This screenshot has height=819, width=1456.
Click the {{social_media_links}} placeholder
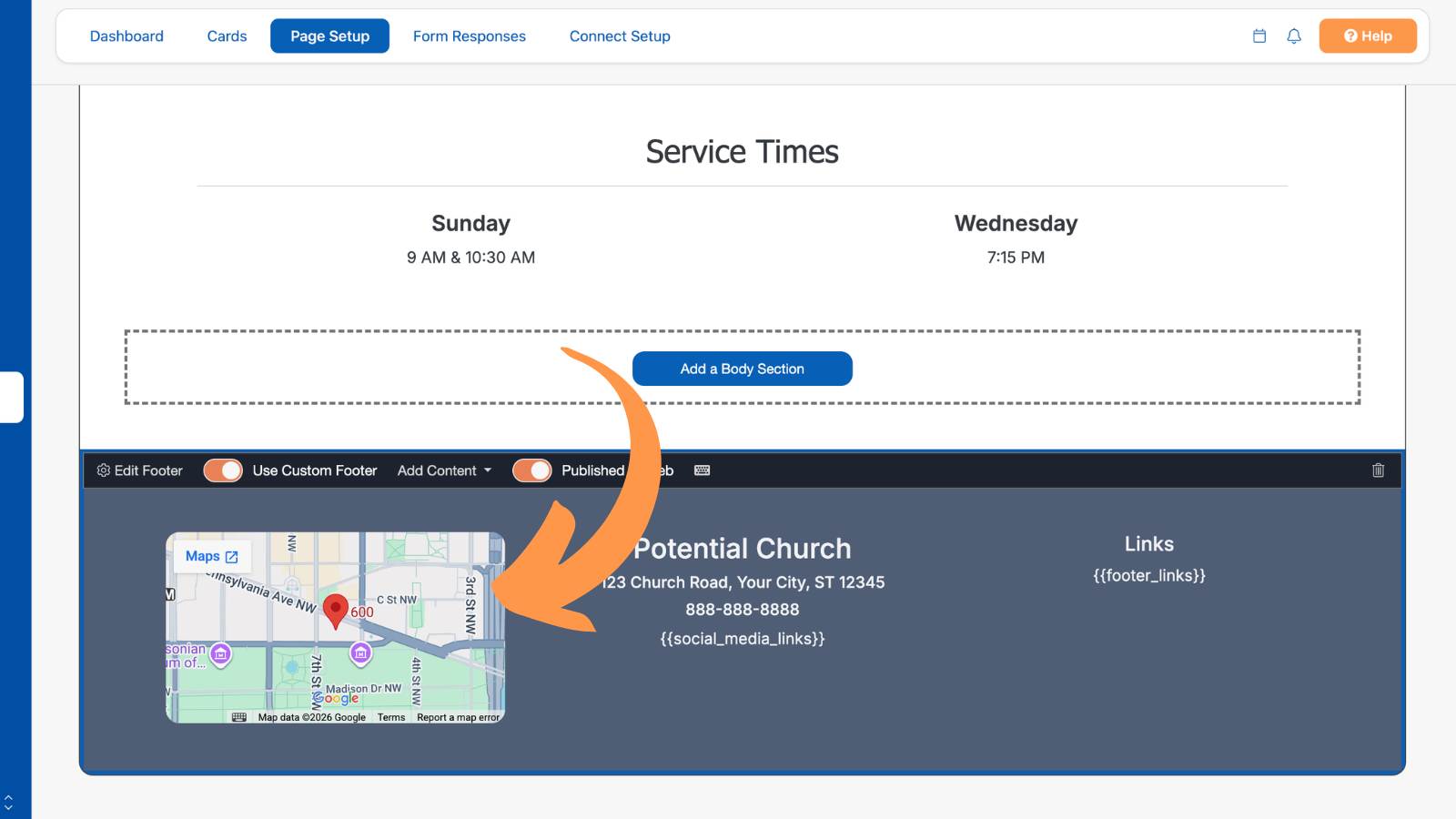coord(743,639)
